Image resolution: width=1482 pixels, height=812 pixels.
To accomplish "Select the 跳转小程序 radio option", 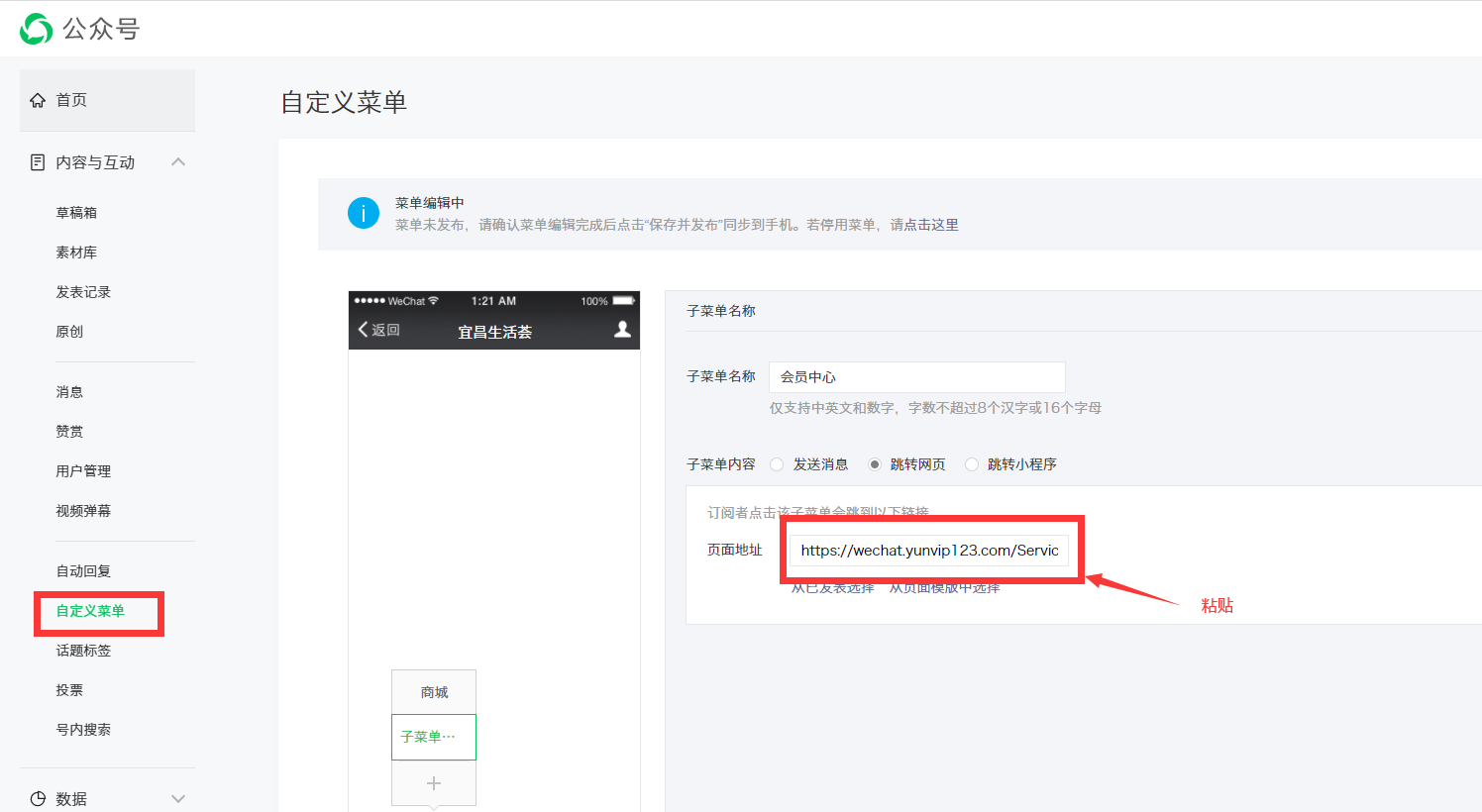I will (x=972, y=464).
